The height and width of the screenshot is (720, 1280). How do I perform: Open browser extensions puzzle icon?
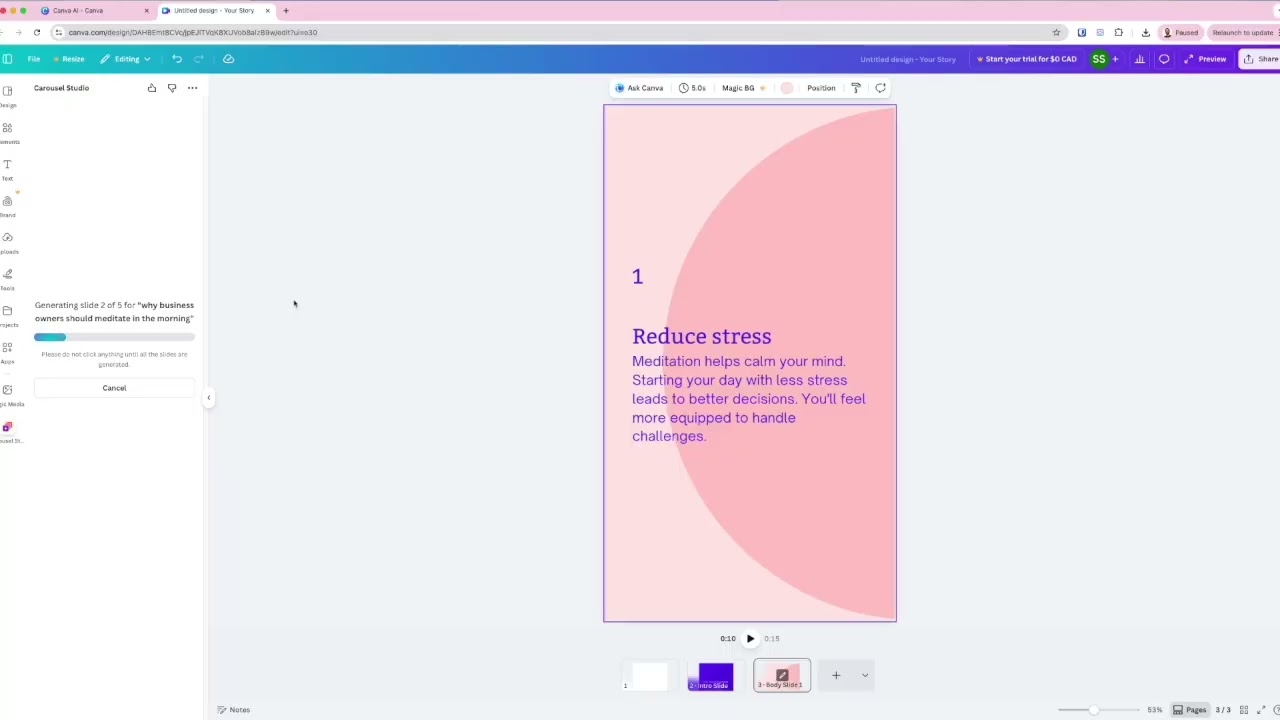[x=1119, y=32]
